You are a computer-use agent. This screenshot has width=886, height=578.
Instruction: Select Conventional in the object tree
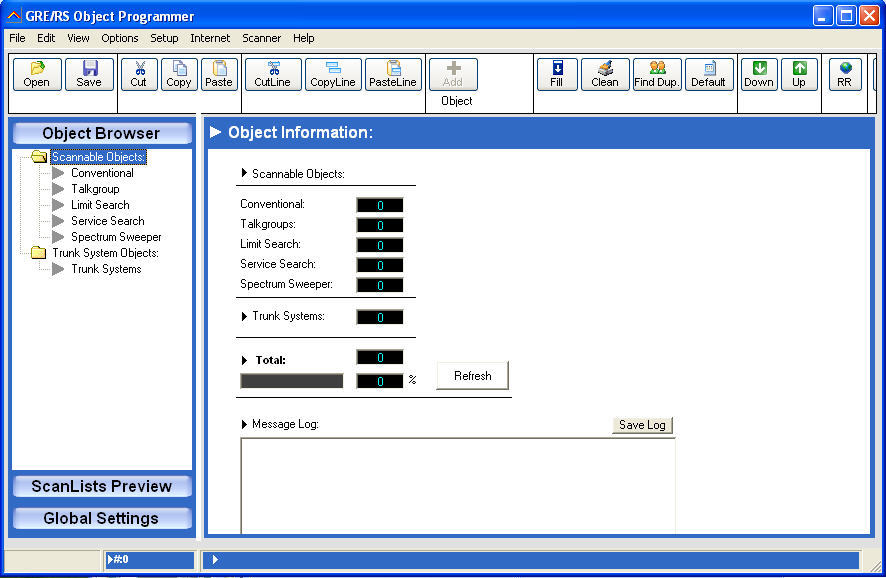[102, 173]
